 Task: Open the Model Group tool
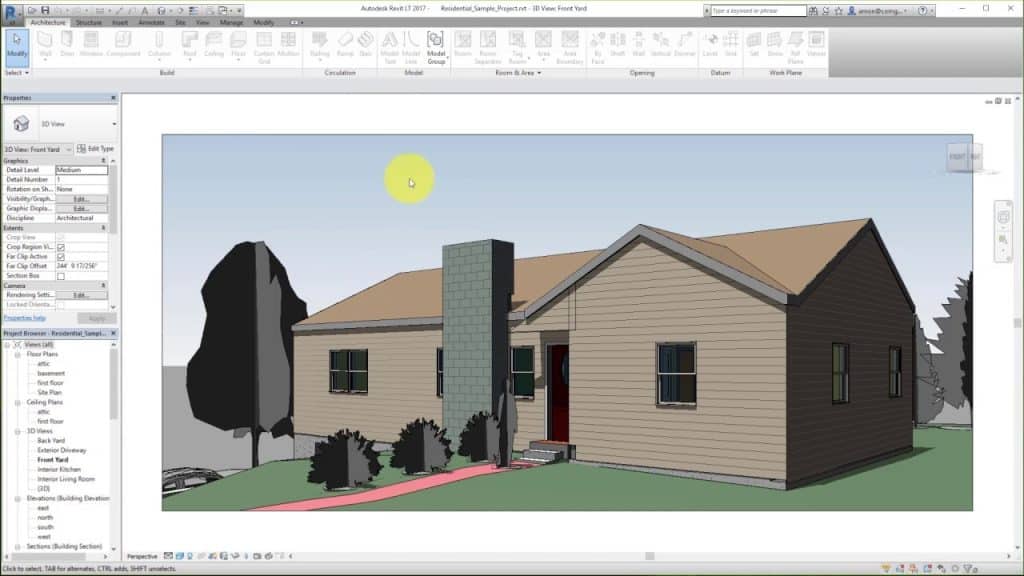point(433,48)
